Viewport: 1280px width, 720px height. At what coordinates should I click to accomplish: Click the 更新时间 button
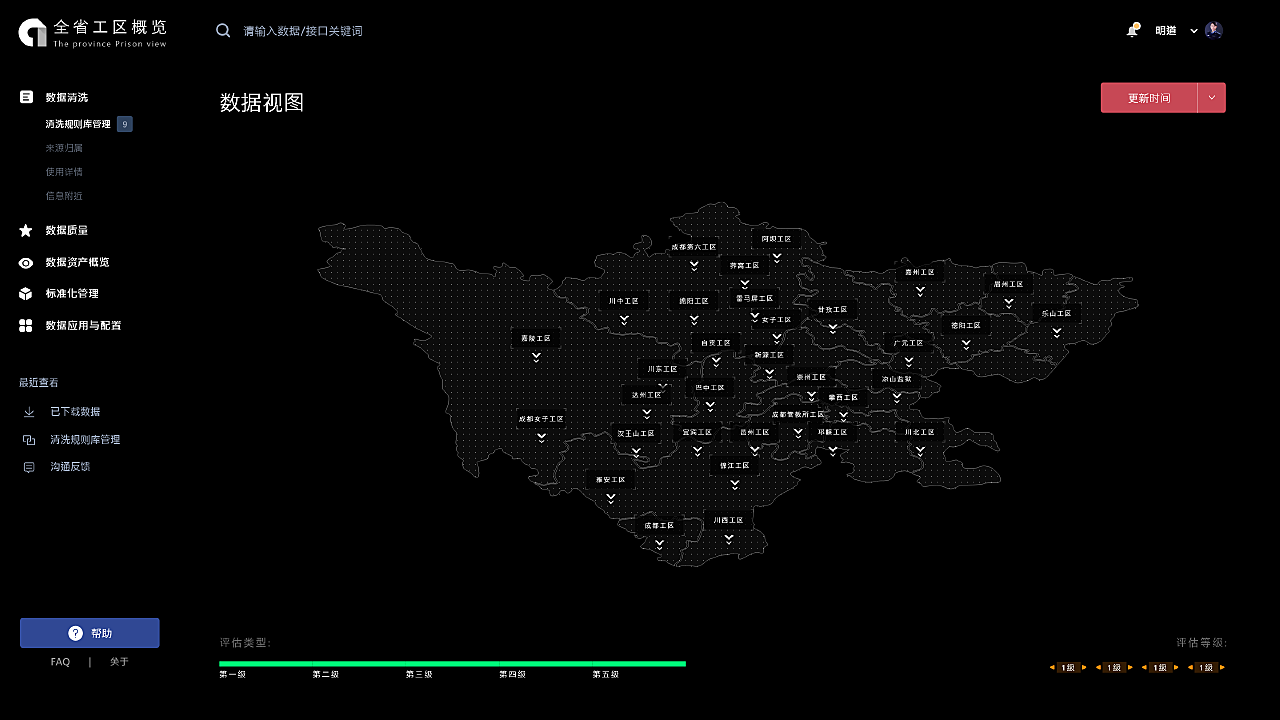(x=1149, y=98)
